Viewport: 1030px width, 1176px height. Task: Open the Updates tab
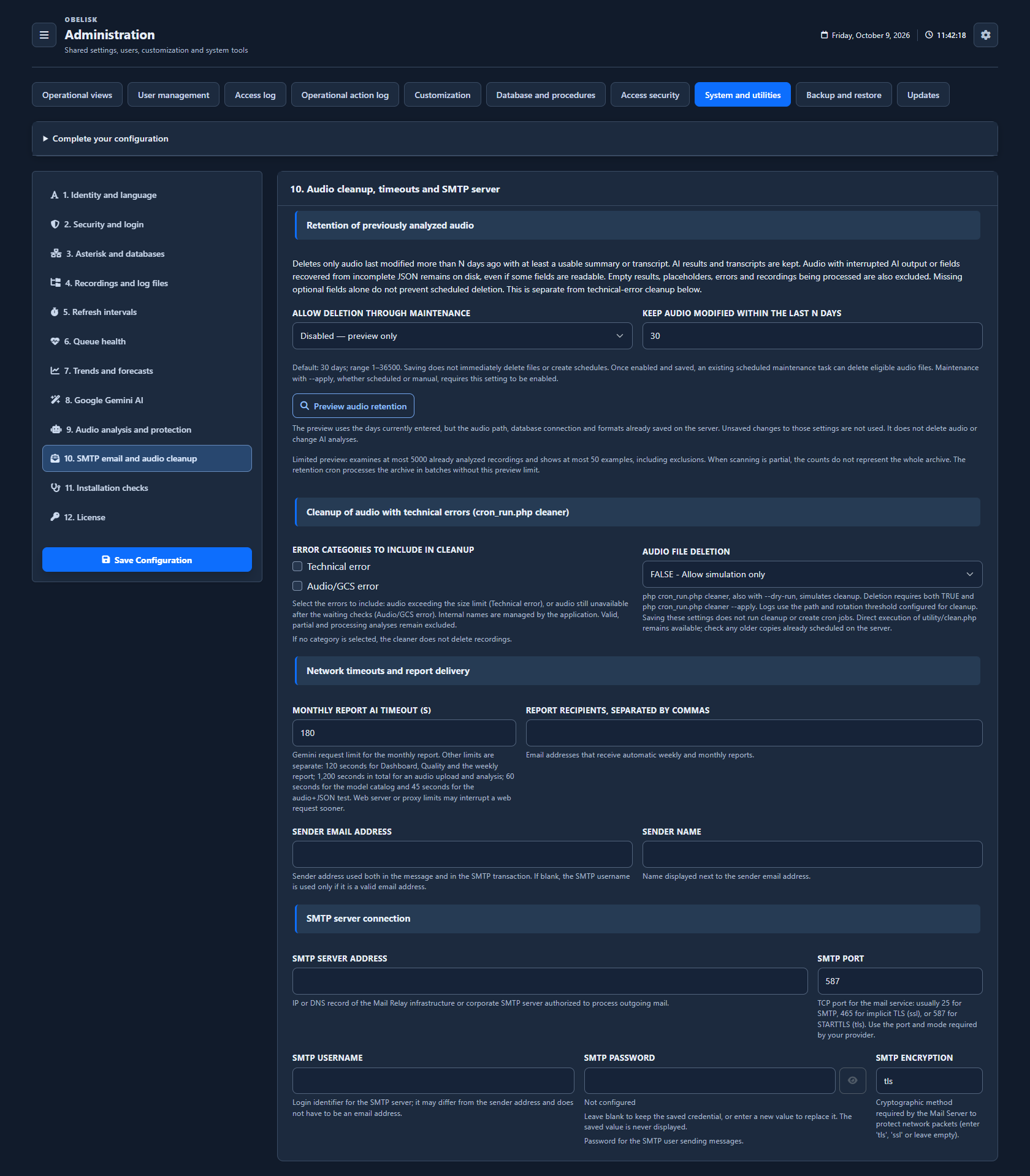click(x=923, y=95)
